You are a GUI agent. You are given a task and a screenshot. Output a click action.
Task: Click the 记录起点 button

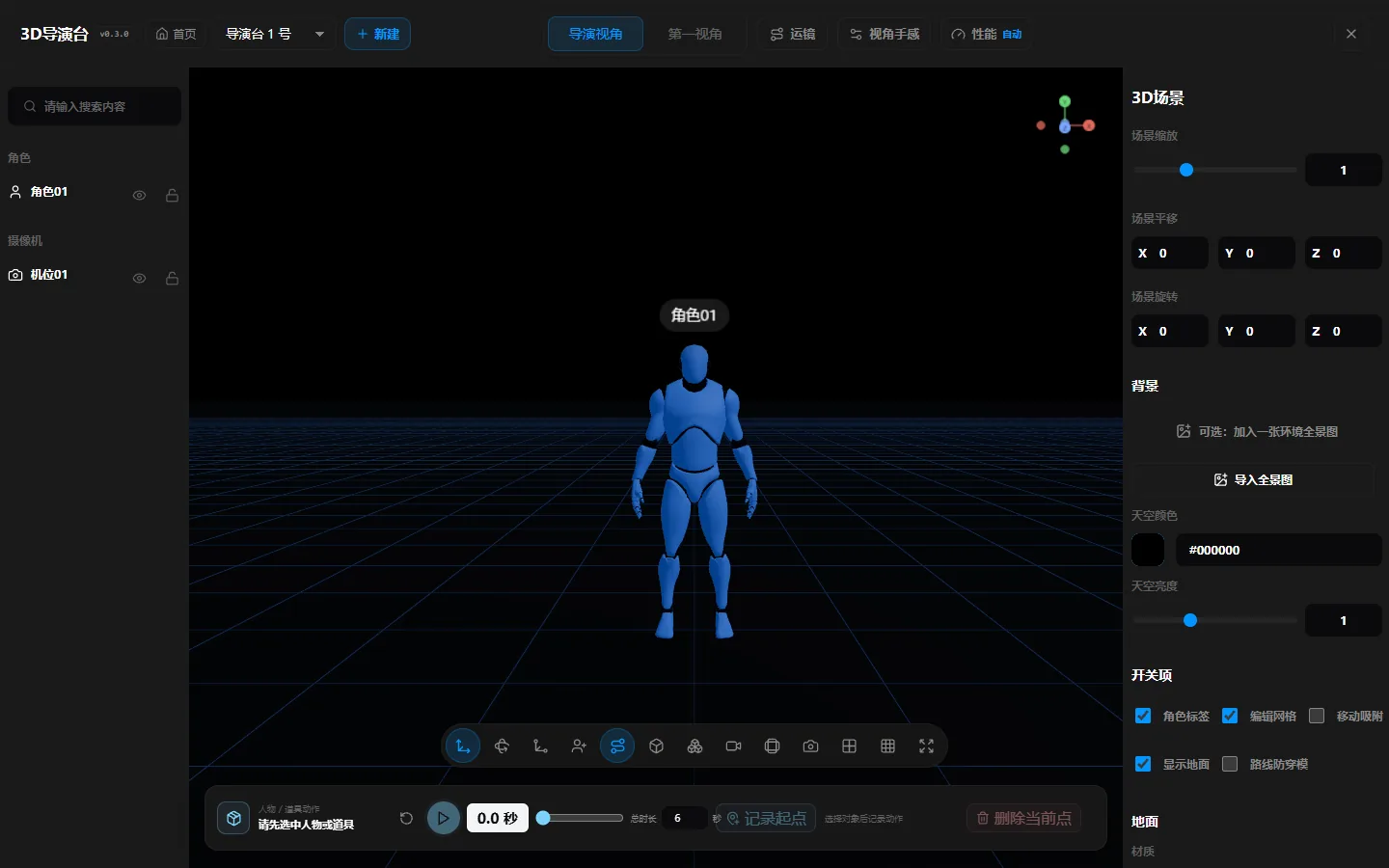(766, 818)
